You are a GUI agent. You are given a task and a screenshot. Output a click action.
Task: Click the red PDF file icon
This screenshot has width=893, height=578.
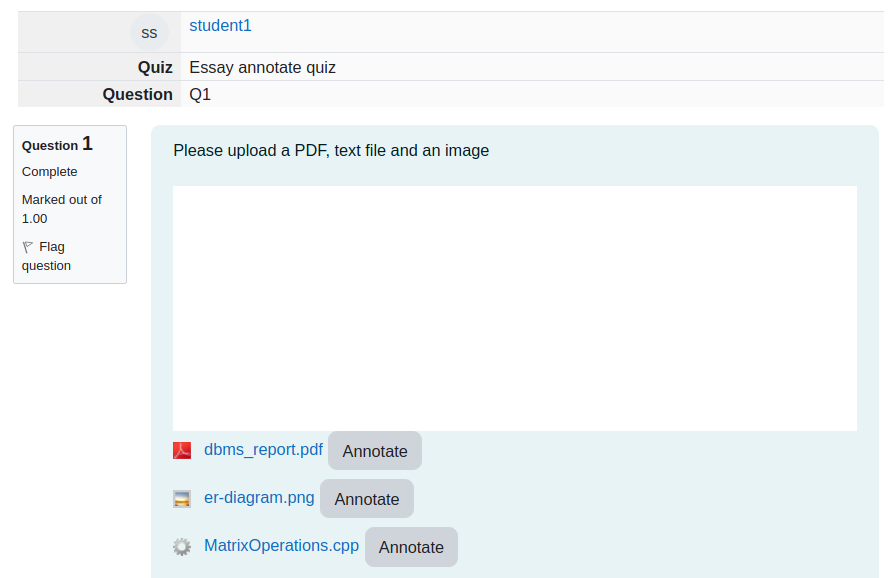tap(182, 450)
